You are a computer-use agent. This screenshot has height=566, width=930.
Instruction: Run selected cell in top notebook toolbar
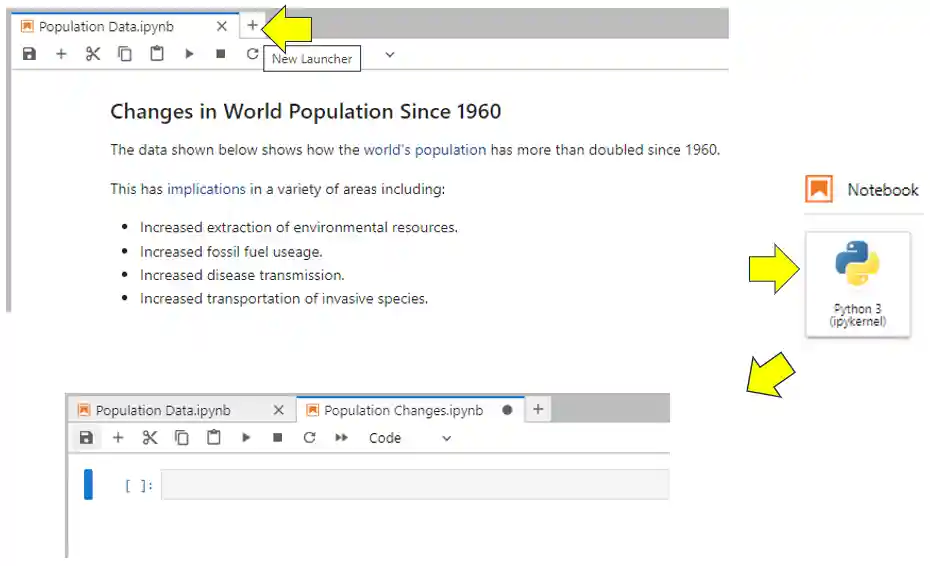point(189,54)
